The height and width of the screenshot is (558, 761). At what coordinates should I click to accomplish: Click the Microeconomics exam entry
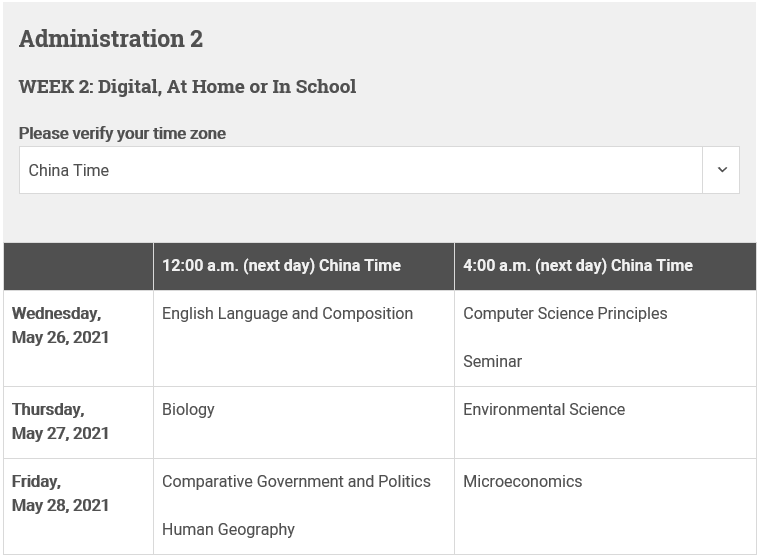point(523,481)
